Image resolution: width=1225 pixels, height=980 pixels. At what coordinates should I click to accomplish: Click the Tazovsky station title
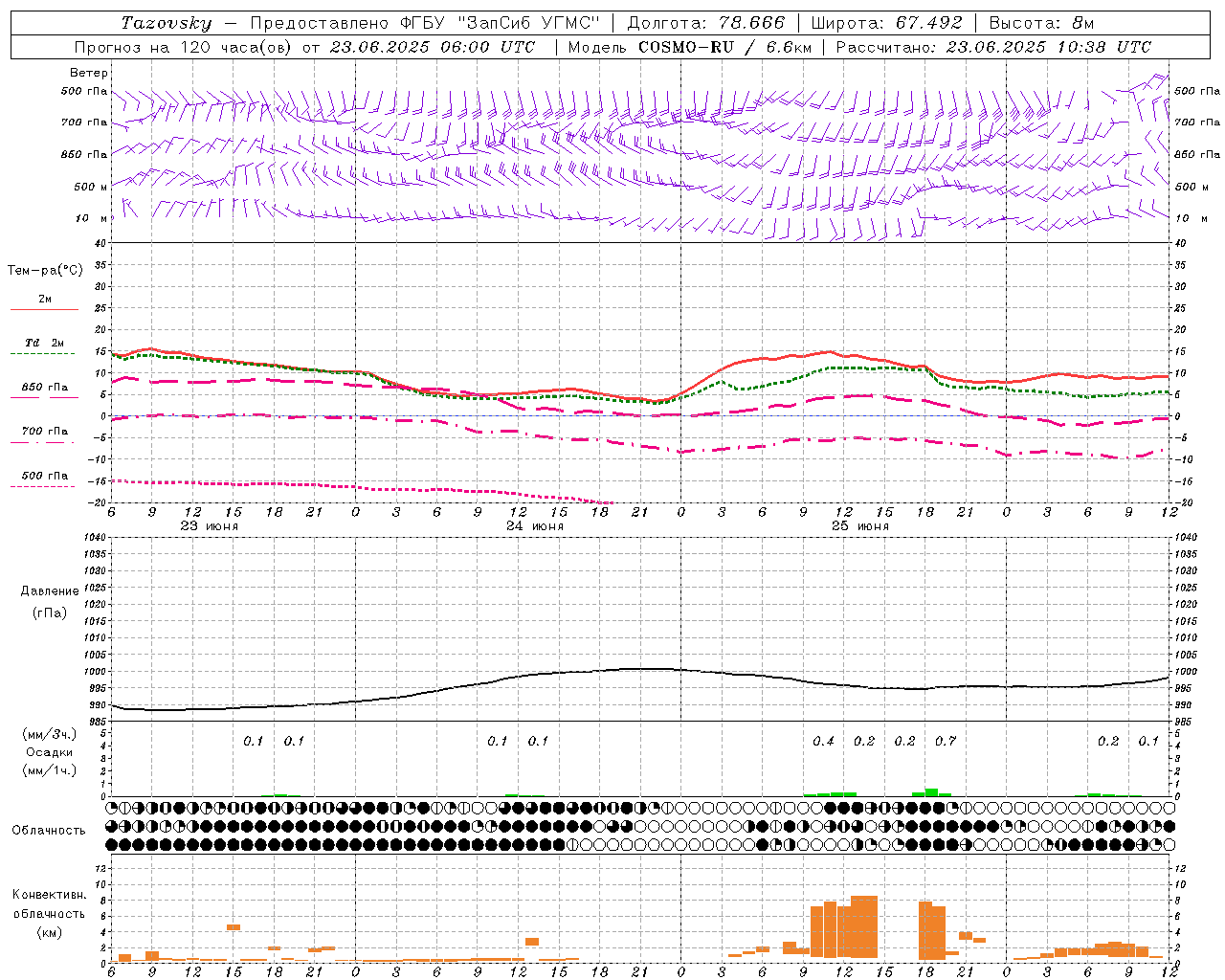(167, 23)
